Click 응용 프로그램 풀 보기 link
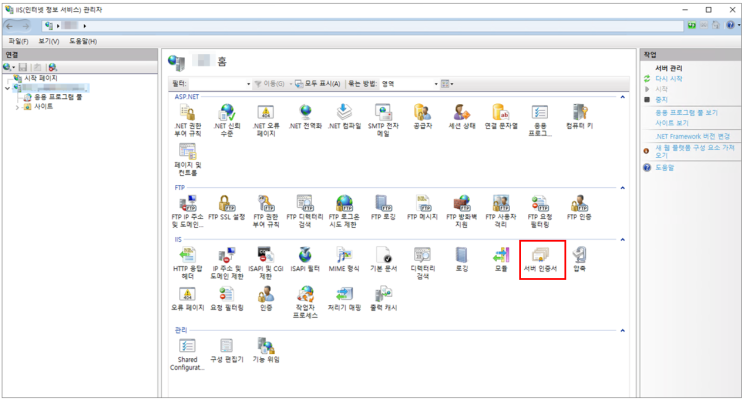Viewport: 743px width, 401px height. pos(686,113)
